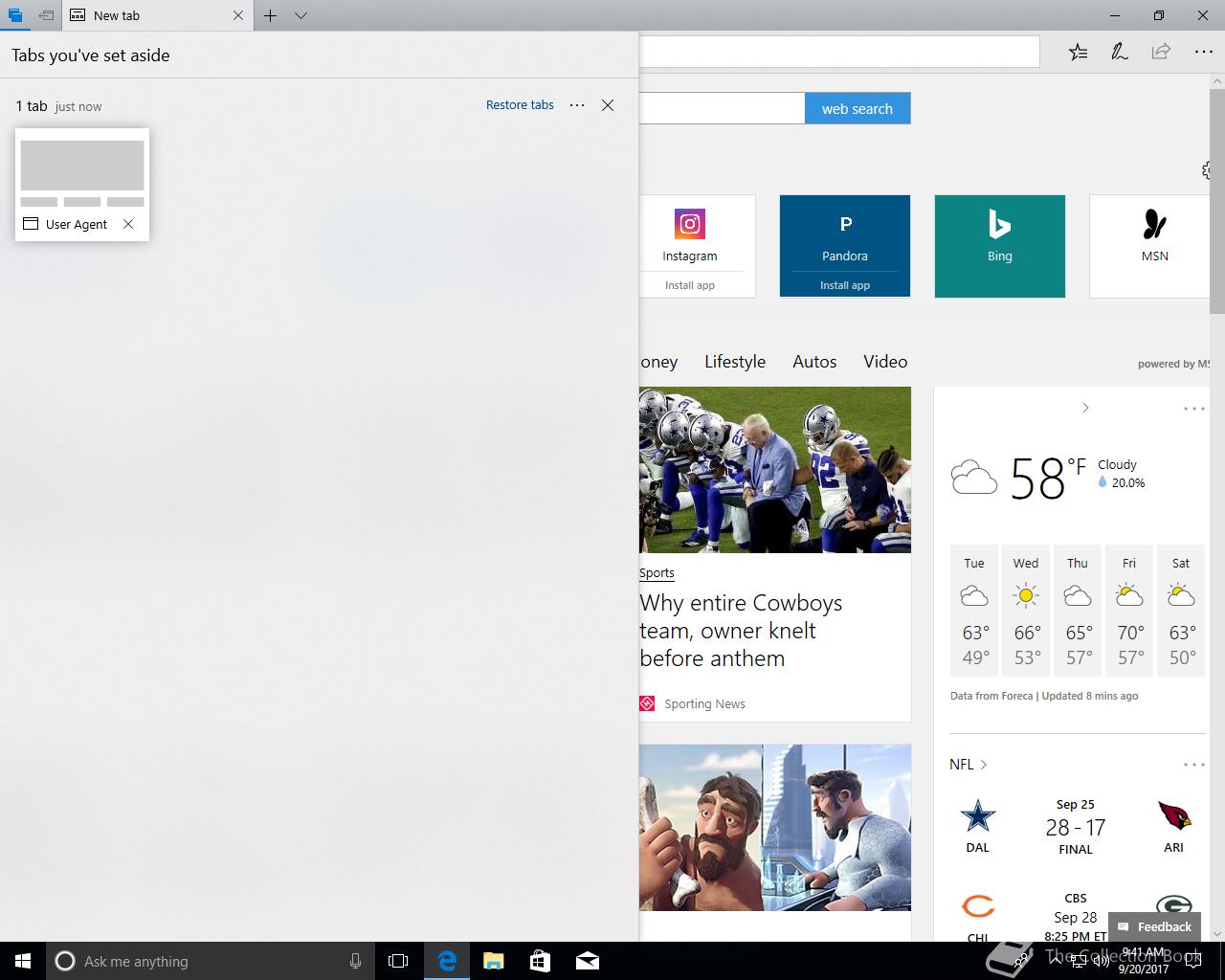Select the New tab browser tab
Screen dimensions: 1225x980
[x=148, y=15]
